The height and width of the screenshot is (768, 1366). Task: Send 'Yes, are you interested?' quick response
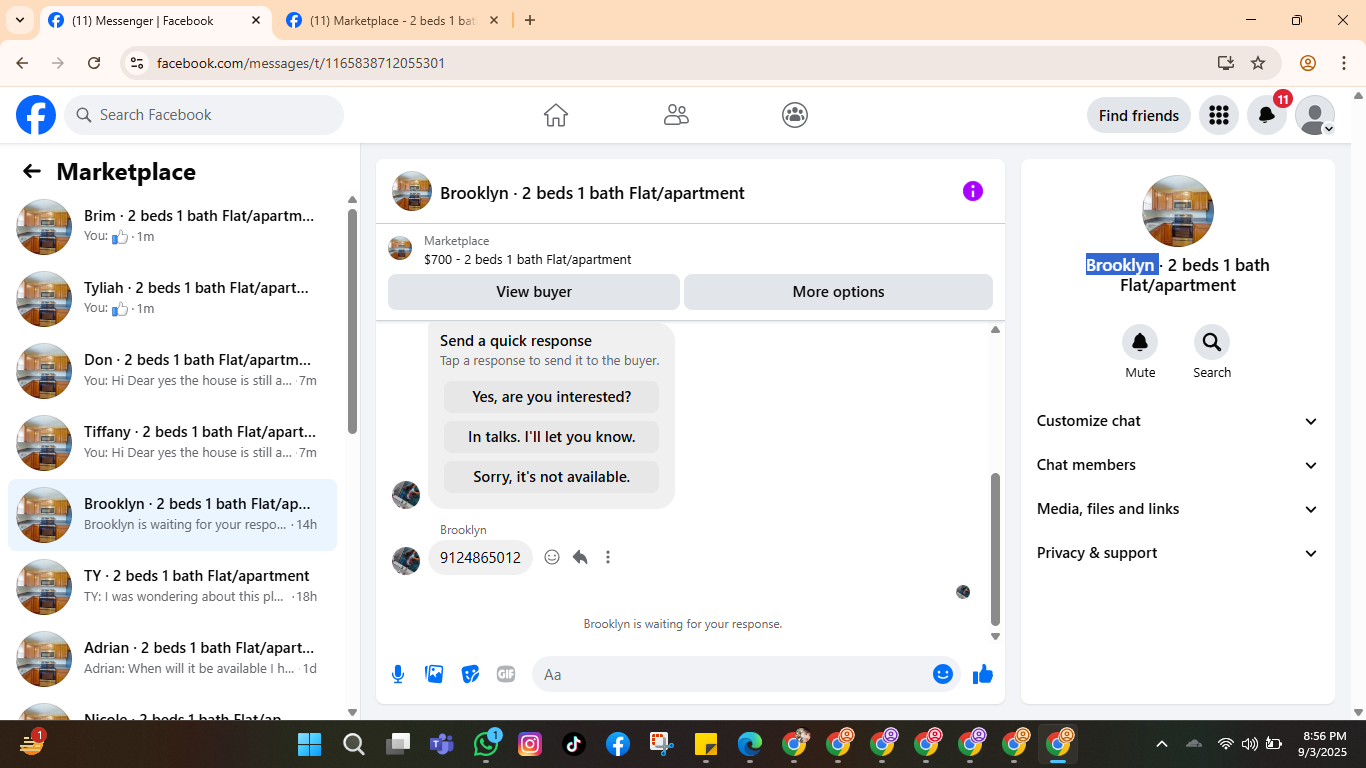point(552,397)
